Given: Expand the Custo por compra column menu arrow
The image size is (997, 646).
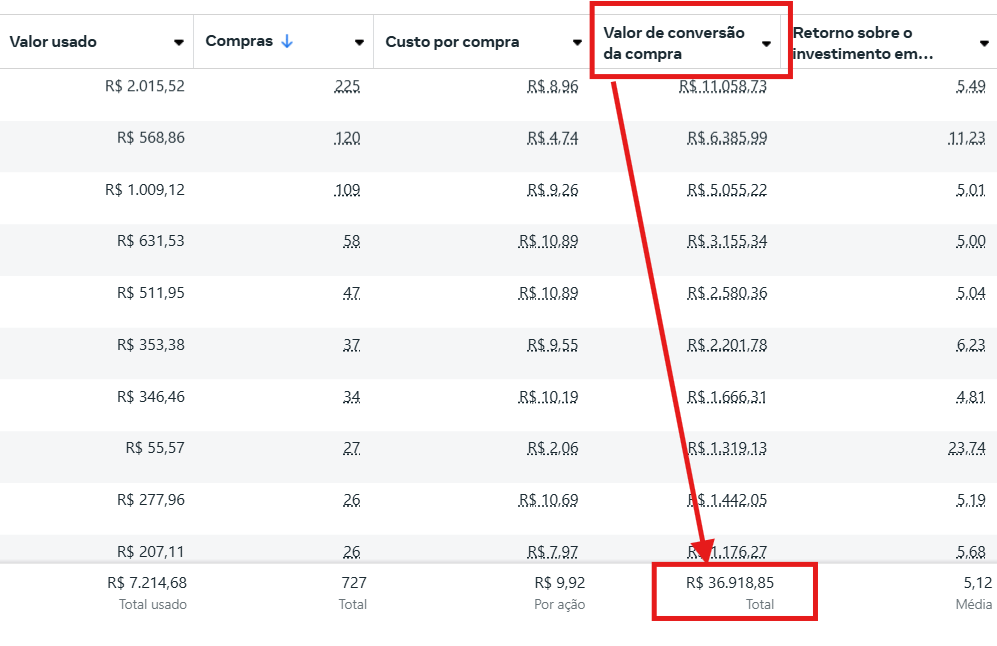Looking at the screenshot, I should point(577,43).
